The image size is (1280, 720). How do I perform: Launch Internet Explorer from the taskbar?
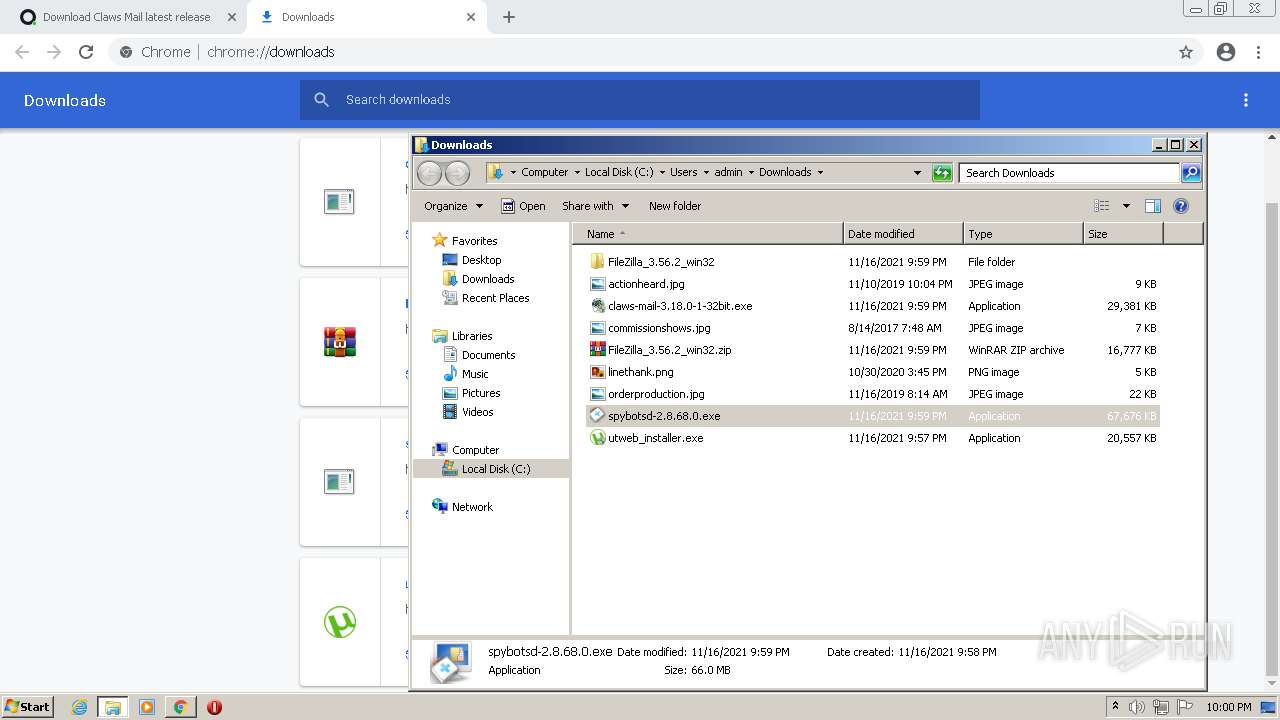(x=79, y=707)
